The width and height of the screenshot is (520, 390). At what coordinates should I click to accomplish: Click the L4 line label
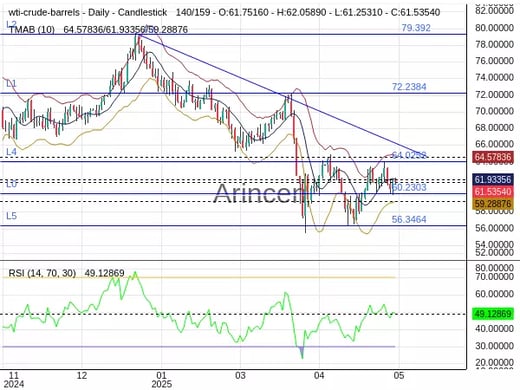11,152
